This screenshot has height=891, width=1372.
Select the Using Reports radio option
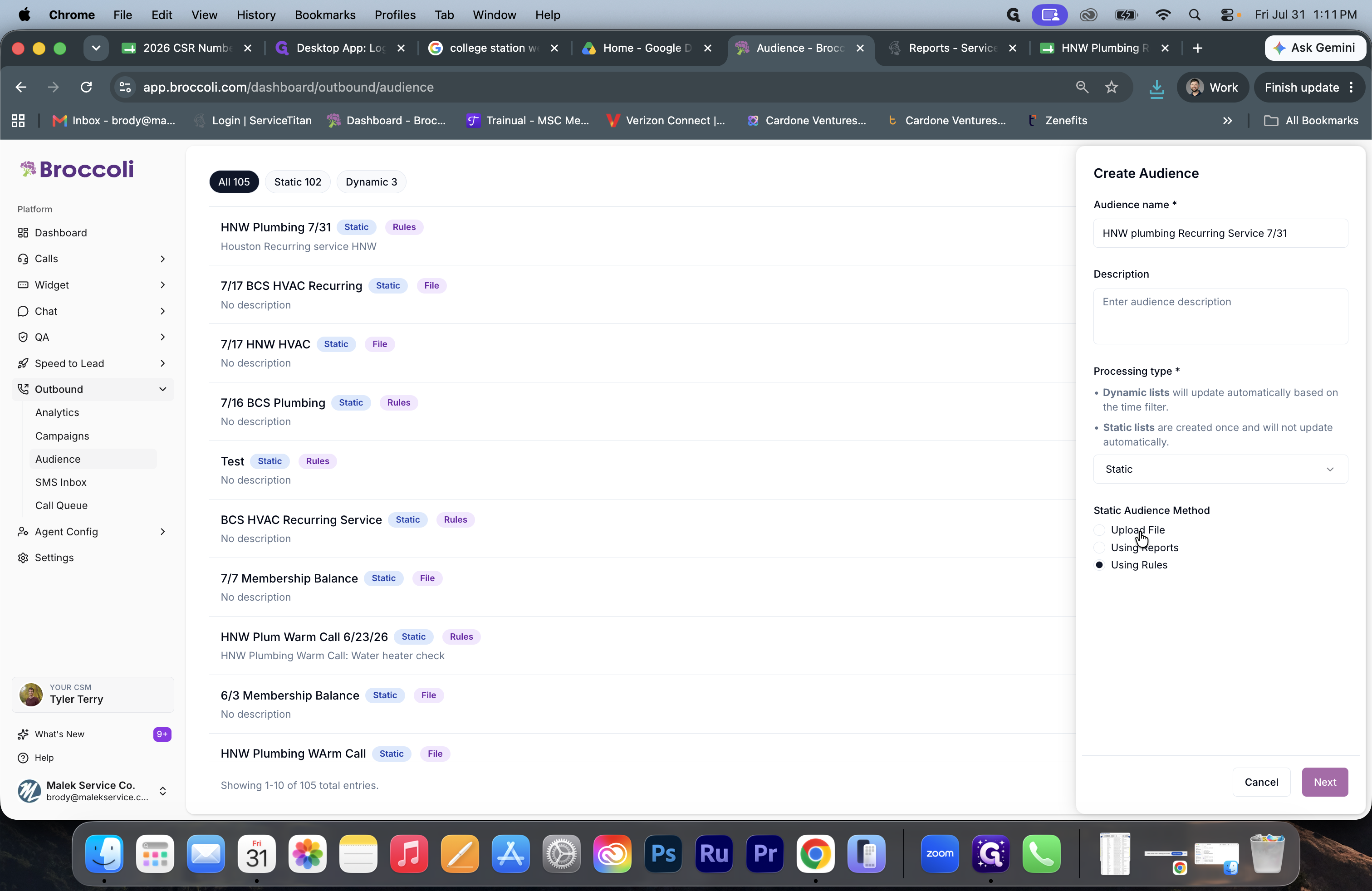1099,548
